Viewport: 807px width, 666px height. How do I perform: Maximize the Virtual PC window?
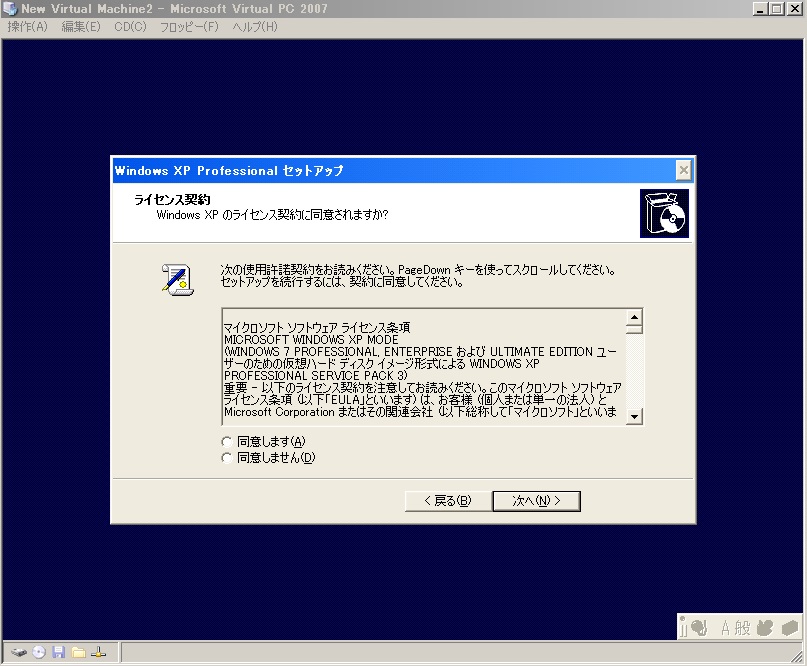coord(777,9)
